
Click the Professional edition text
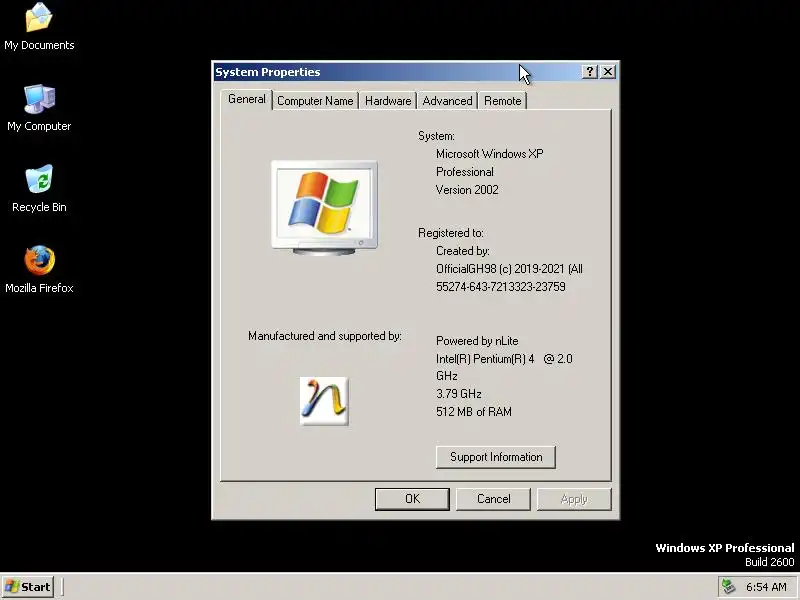[465, 172]
